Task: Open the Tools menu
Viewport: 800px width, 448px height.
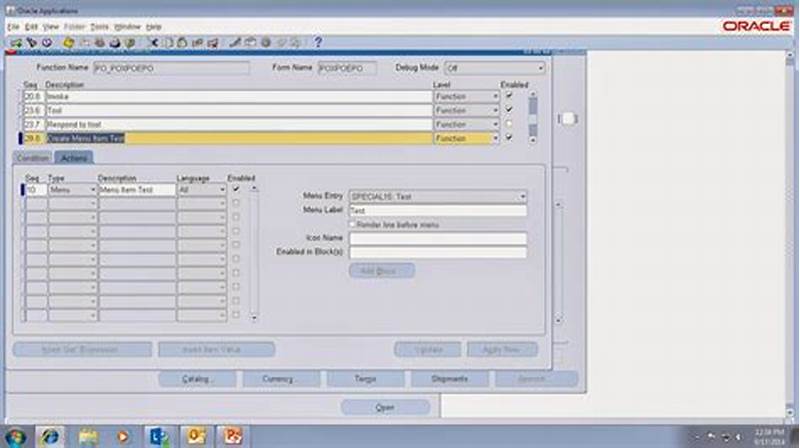Action: coord(99,27)
